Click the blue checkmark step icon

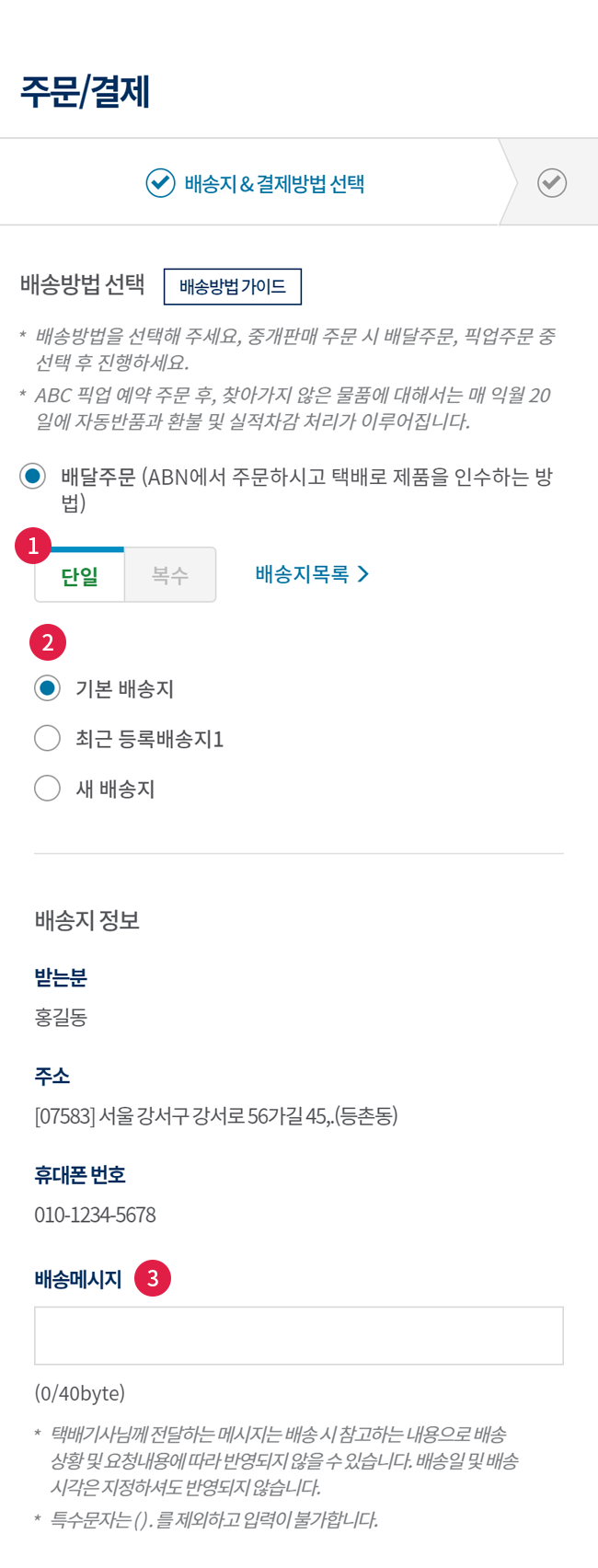click(x=160, y=183)
